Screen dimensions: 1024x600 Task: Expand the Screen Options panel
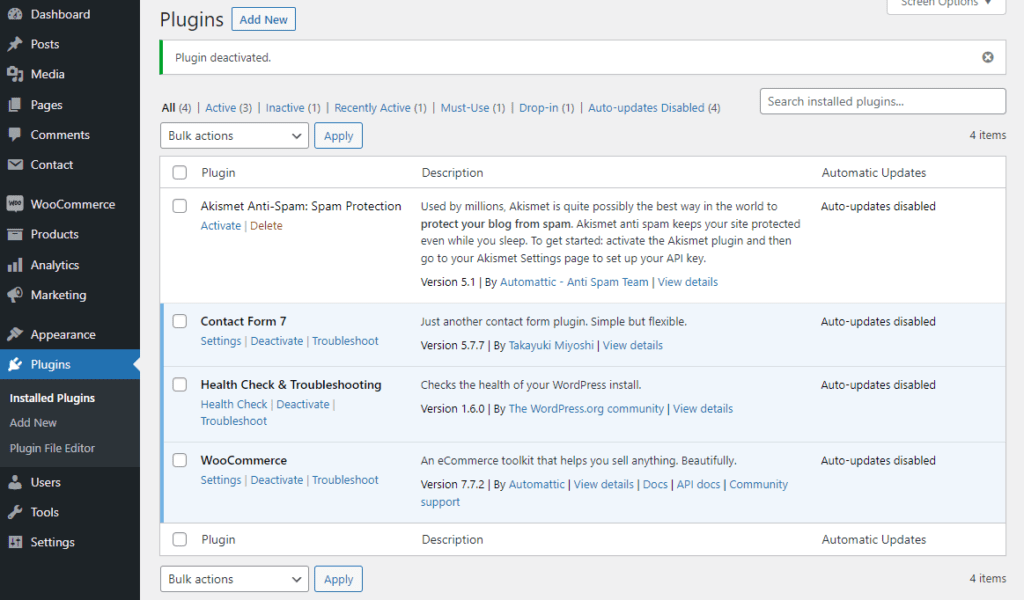(944, 5)
